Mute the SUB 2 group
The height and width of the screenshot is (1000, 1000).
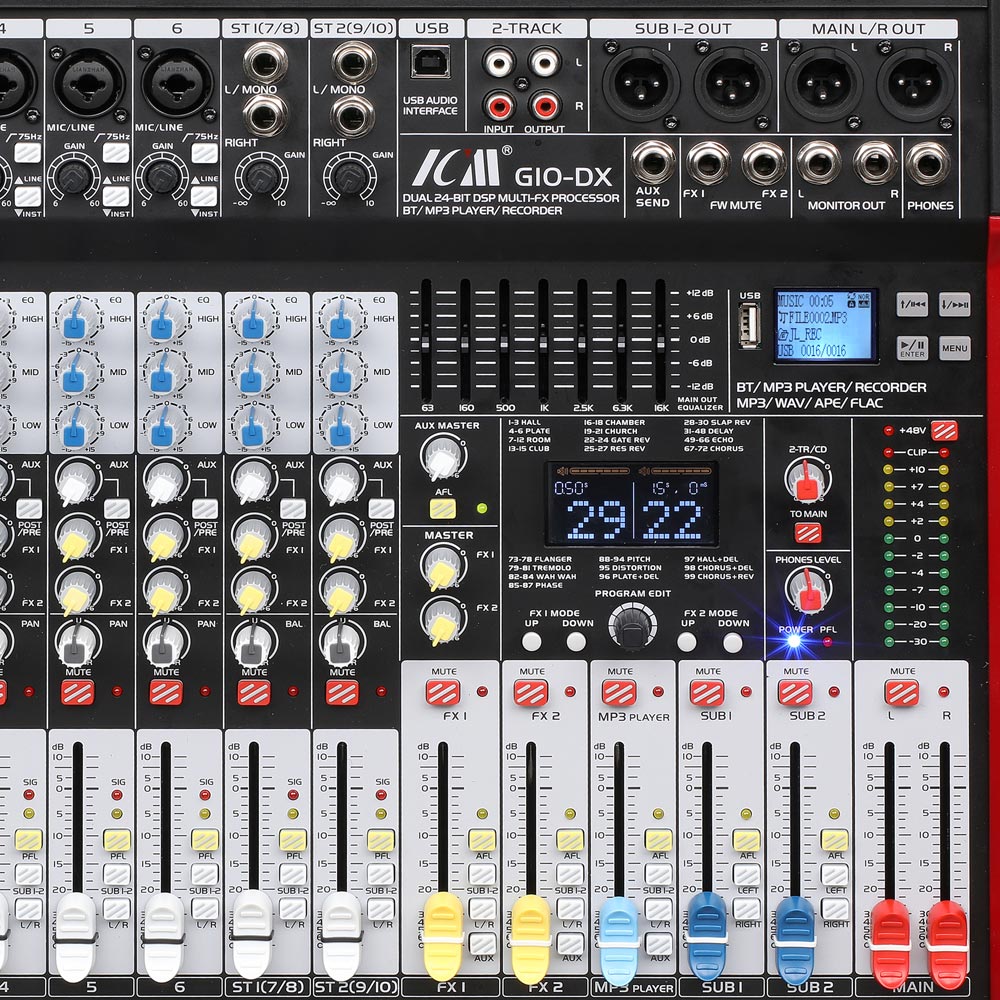click(x=795, y=692)
